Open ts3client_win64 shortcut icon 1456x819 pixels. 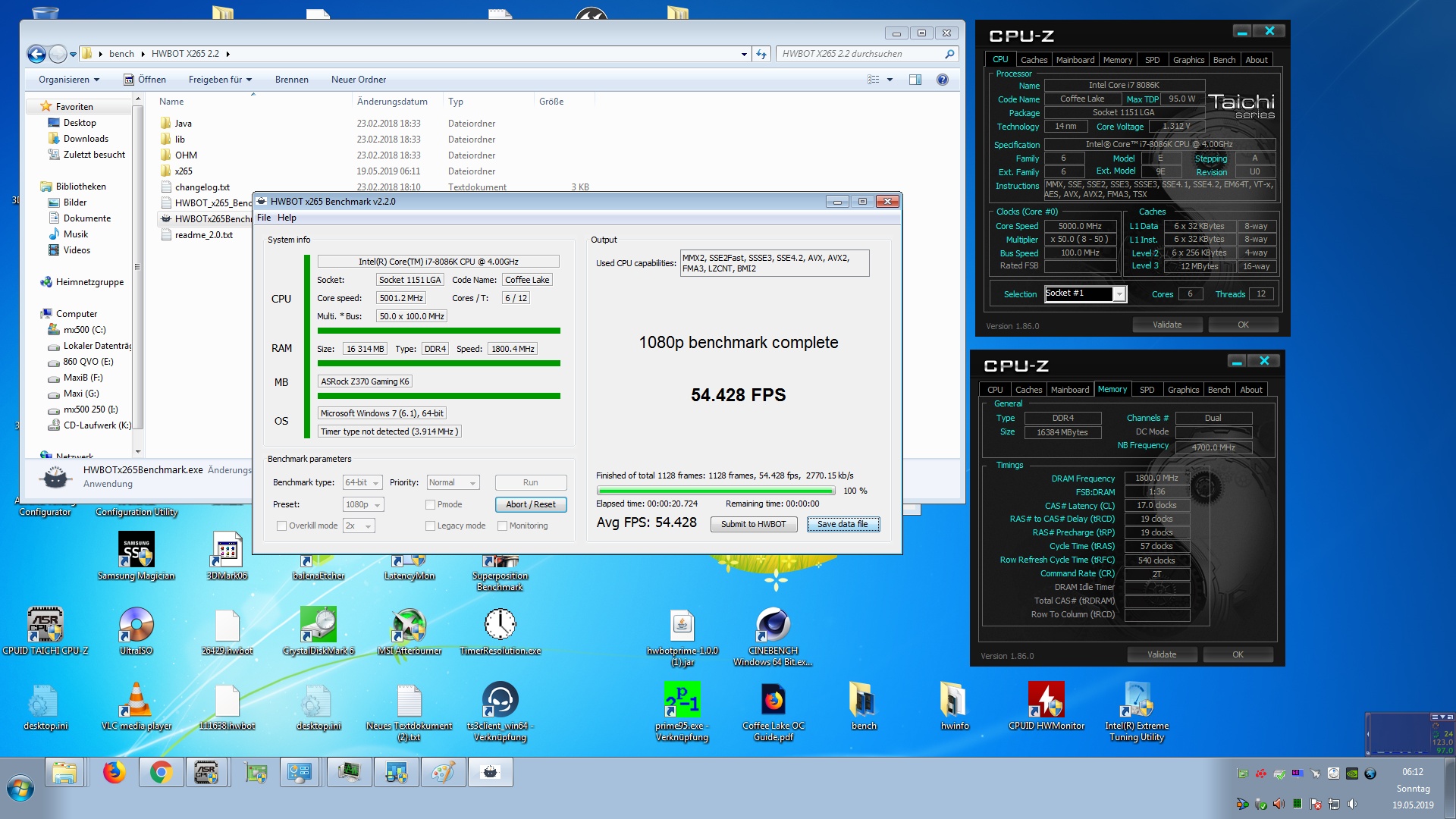click(500, 711)
